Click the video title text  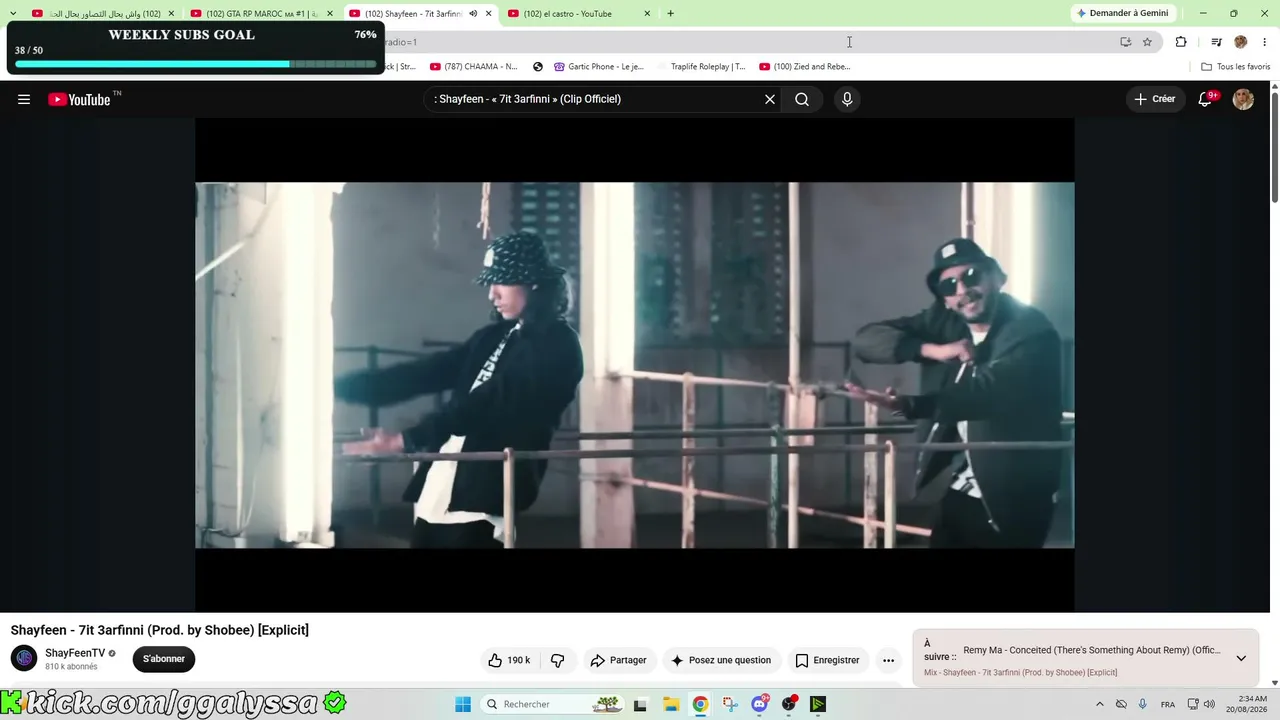click(x=160, y=630)
